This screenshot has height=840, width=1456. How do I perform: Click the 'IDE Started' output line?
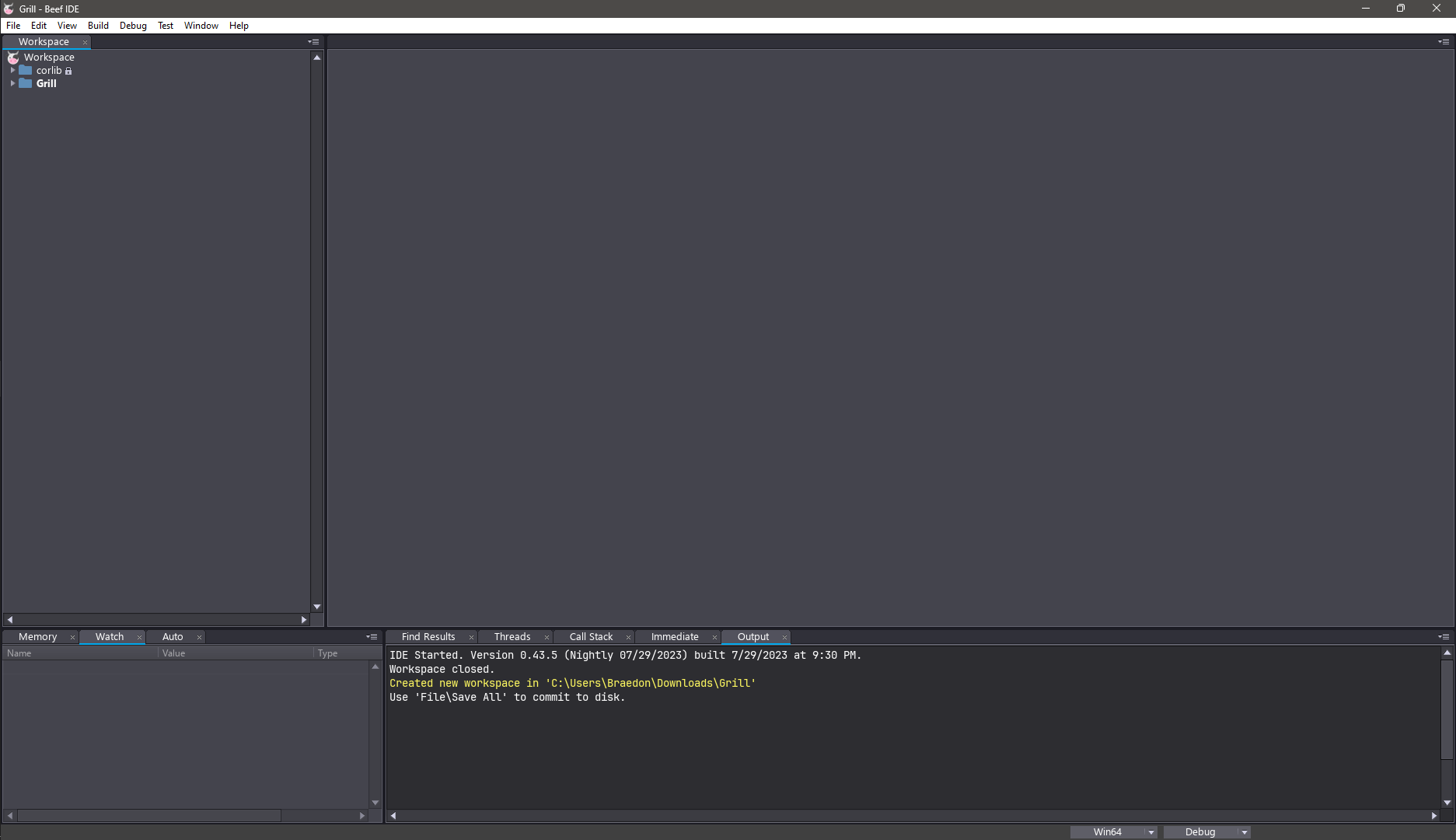(x=625, y=656)
